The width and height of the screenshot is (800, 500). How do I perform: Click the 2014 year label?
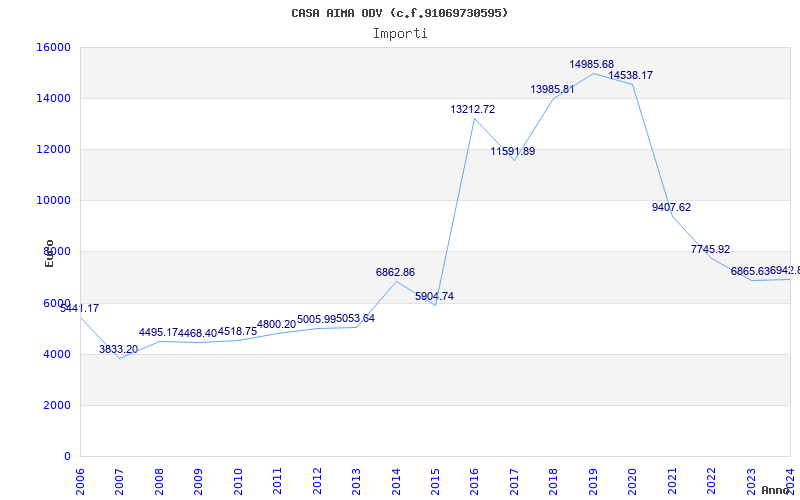tap(396, 481)
